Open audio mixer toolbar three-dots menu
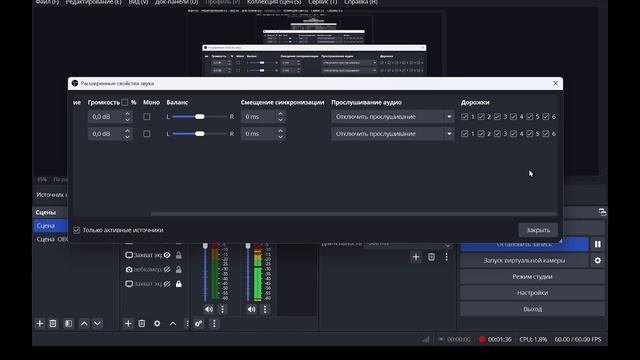This screenshot has height=360, width=640. pos(214,323)
